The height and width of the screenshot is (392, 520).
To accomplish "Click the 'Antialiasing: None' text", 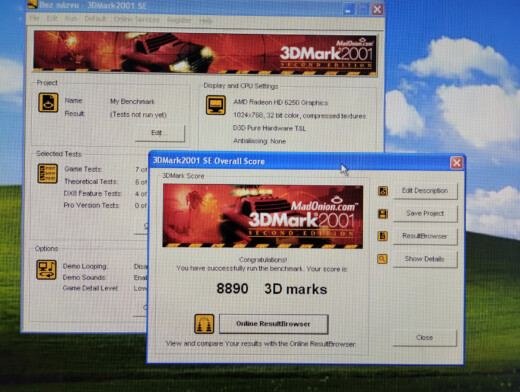I will (259, 141).
